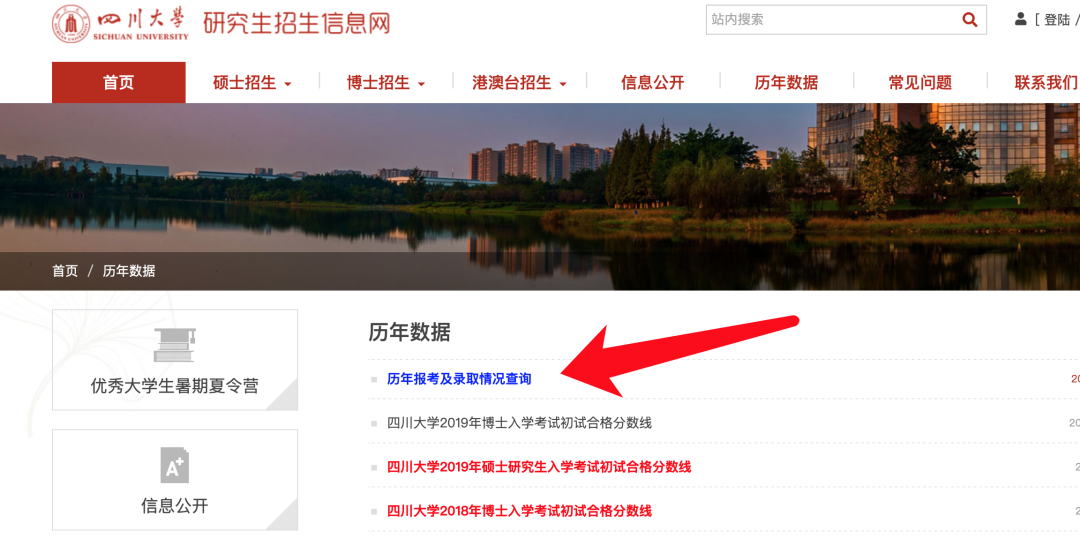
Task: Click the 首页 breadcrumb link on the banner
Action: click(65, 271)
